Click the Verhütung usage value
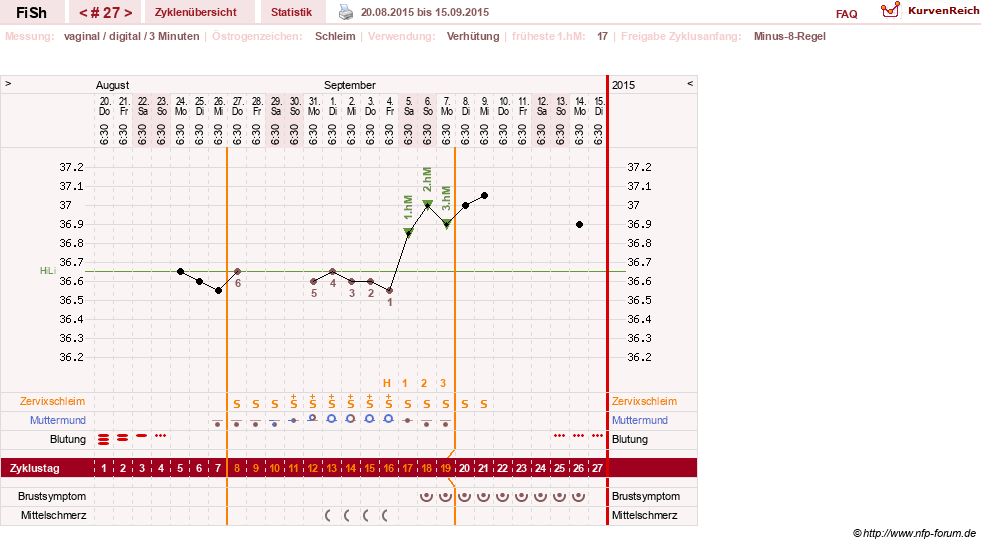Screen dimensions: 981x545 pos(473,36)
